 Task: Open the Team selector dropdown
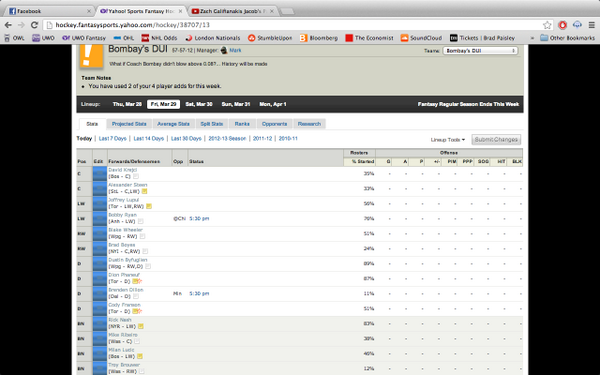480,51
